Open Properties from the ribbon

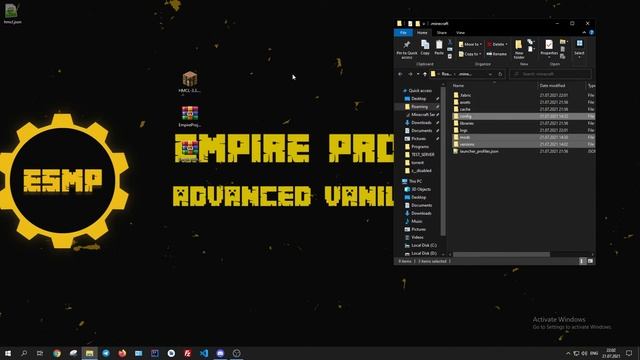(549, 48)
